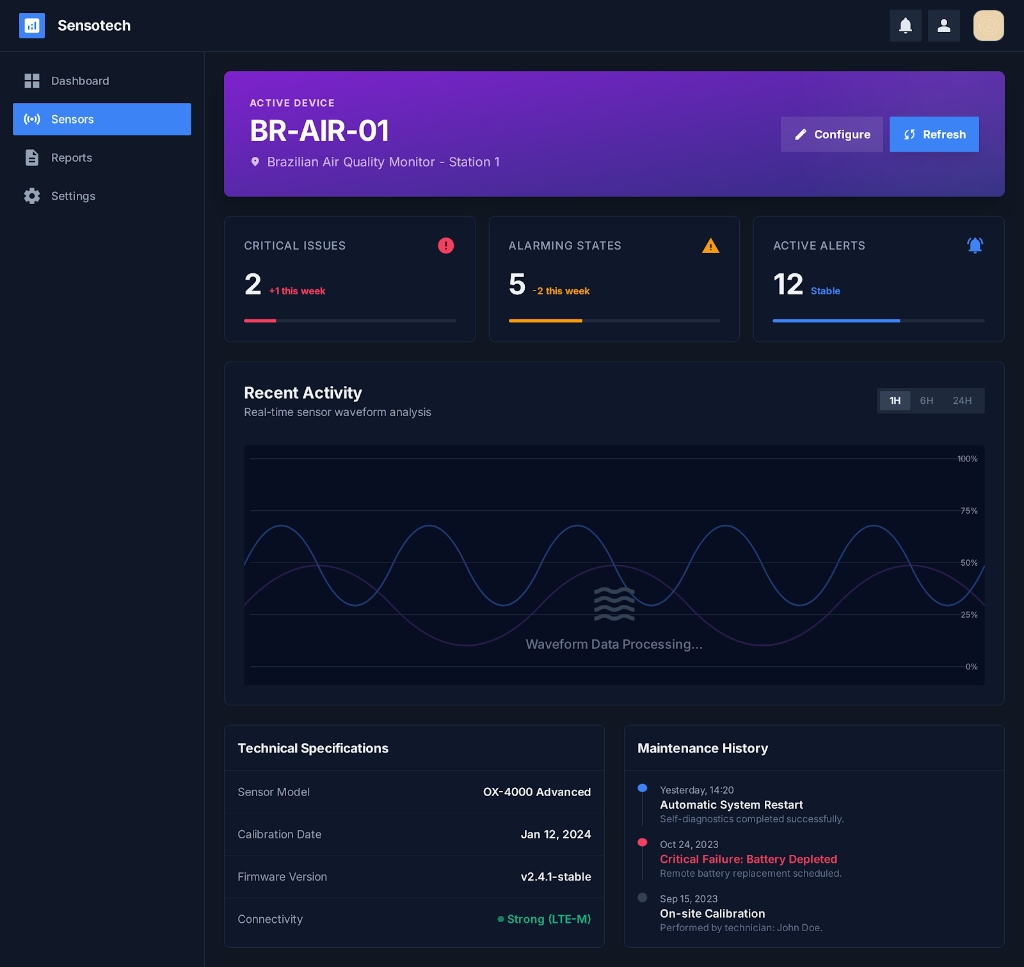Go to Dashboard in sidebar
Screen dimensions: 1024x967
(102, 81)
